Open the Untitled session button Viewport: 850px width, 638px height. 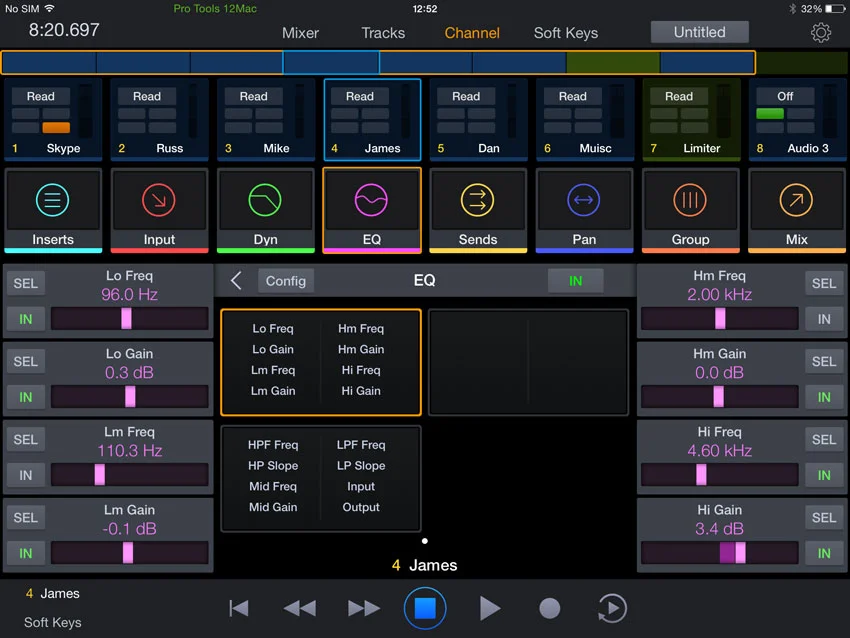point(699,32)
